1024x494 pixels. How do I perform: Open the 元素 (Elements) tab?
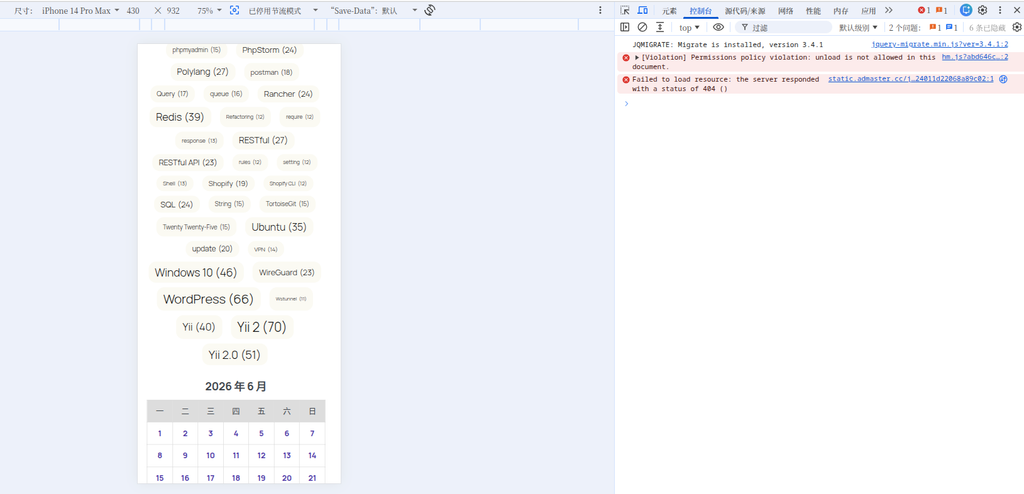pyautogui.click(x=669, y=10)
